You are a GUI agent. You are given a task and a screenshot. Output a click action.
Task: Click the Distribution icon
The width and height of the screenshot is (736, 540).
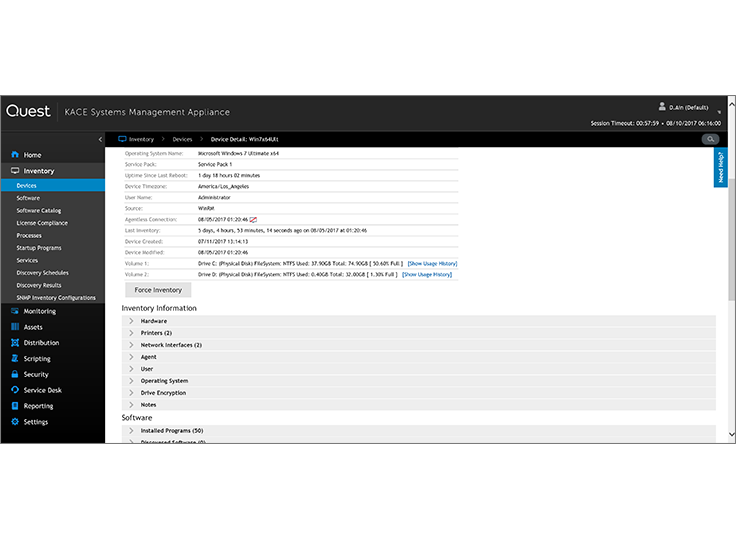coord(15,342)
